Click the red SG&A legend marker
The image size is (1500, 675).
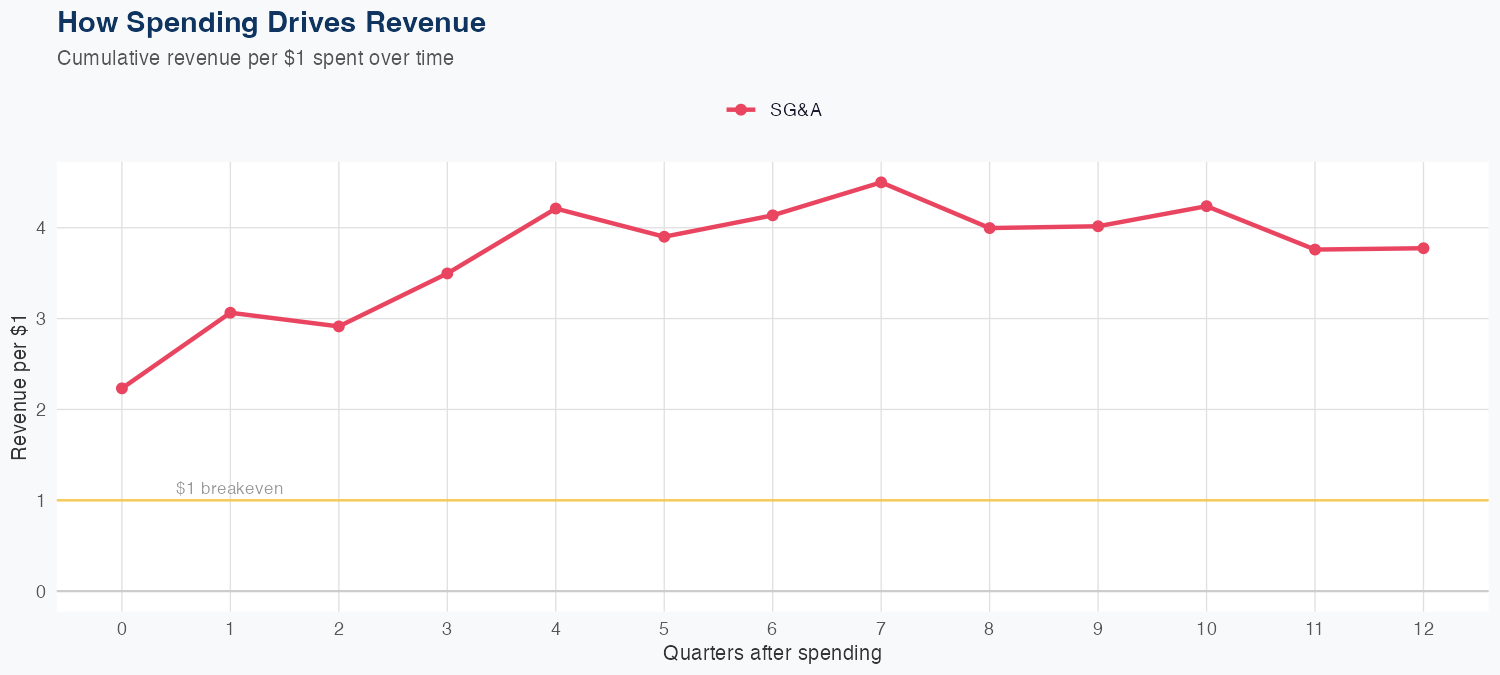pyautogui.click(x=740, y=110)
